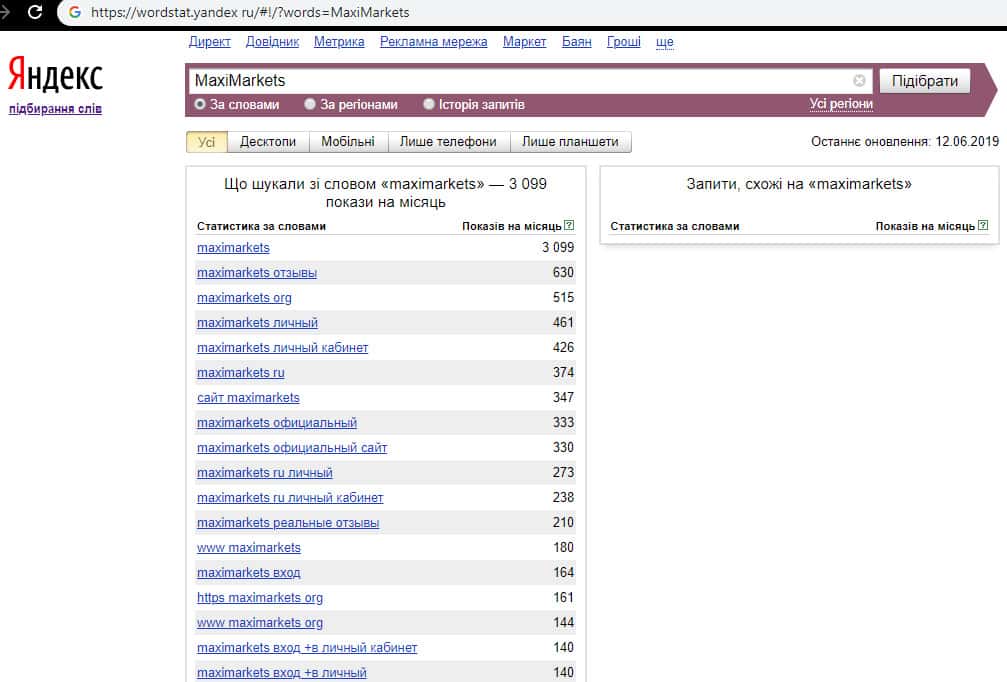Viewport: 1007px width, 682px height.
Task: Open the 'Метрика' link in the top navigation
Action: click(339, 42)
